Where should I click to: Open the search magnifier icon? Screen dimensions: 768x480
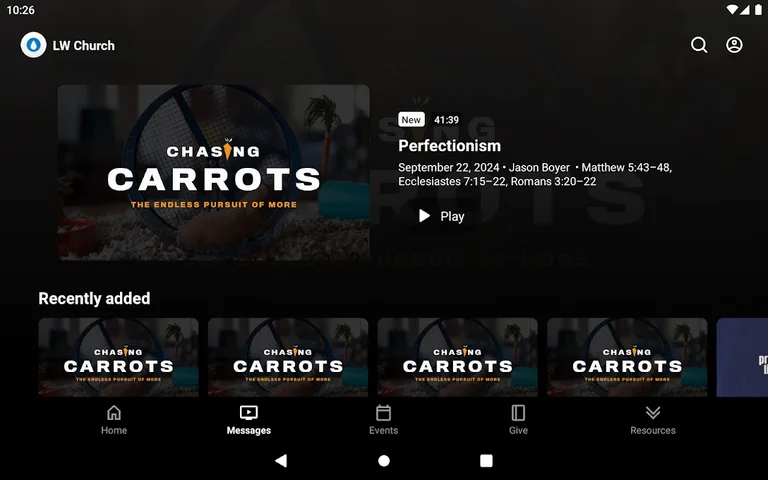coord(699,45)
